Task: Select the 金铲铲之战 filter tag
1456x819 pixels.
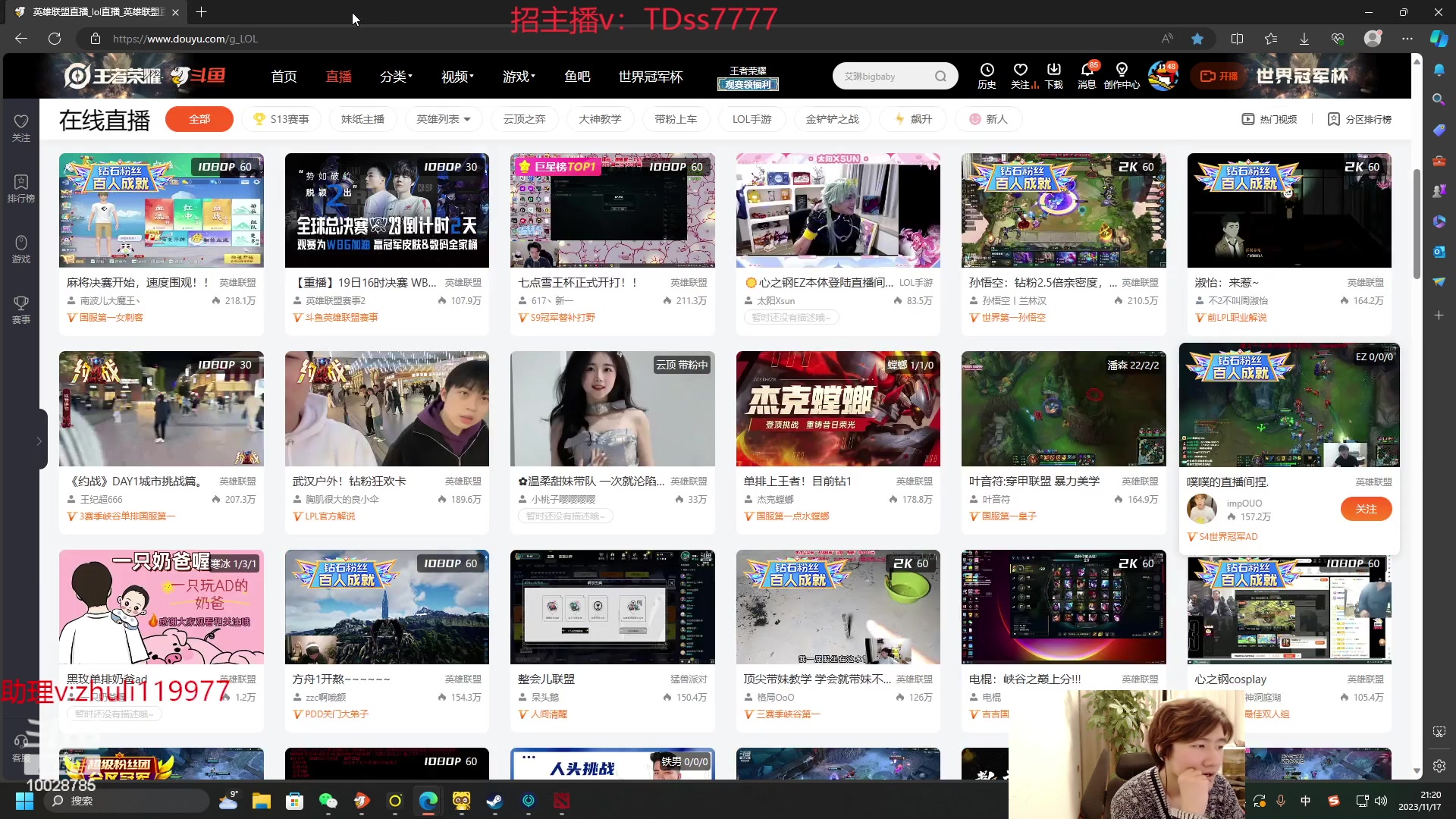Action: [x=832, y=119]
